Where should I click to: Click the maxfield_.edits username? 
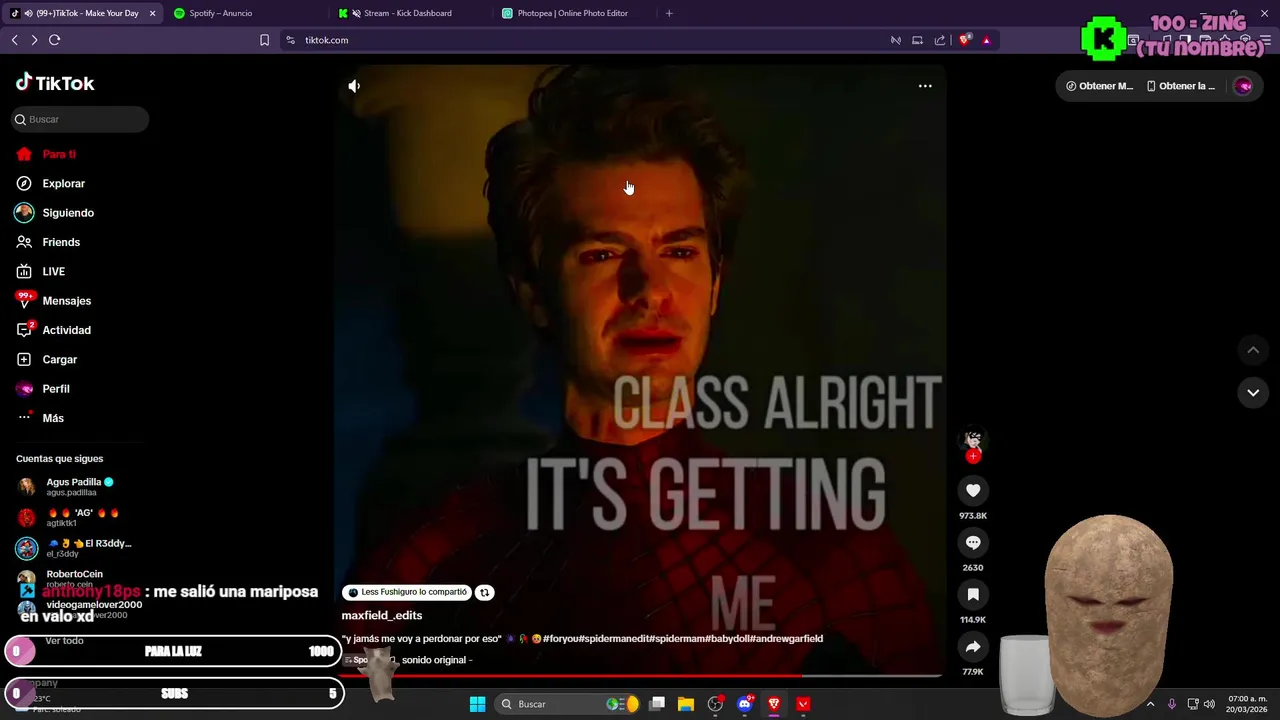(382, 616)
